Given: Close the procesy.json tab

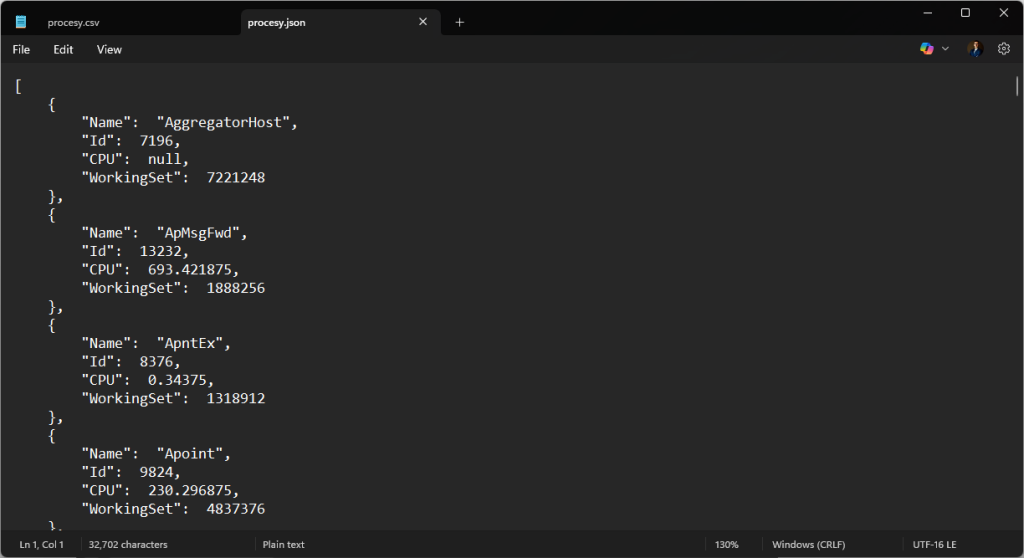Looking at the screenshot, I should pos(423,22).
